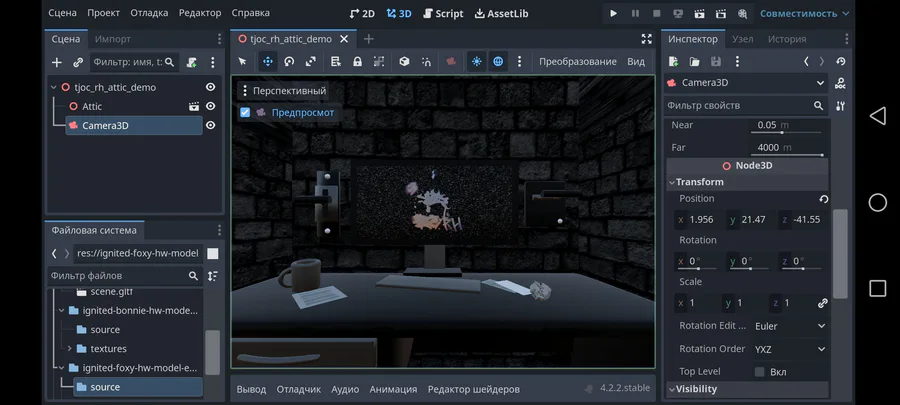Open AssetLib workspace

click(x=502, y=13)
